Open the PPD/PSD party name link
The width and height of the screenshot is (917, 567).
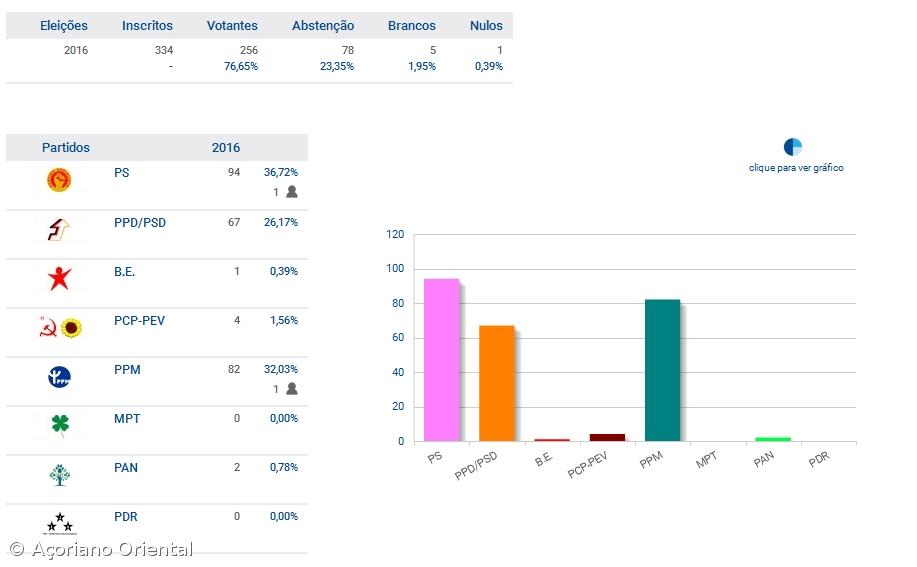point(140,222)
